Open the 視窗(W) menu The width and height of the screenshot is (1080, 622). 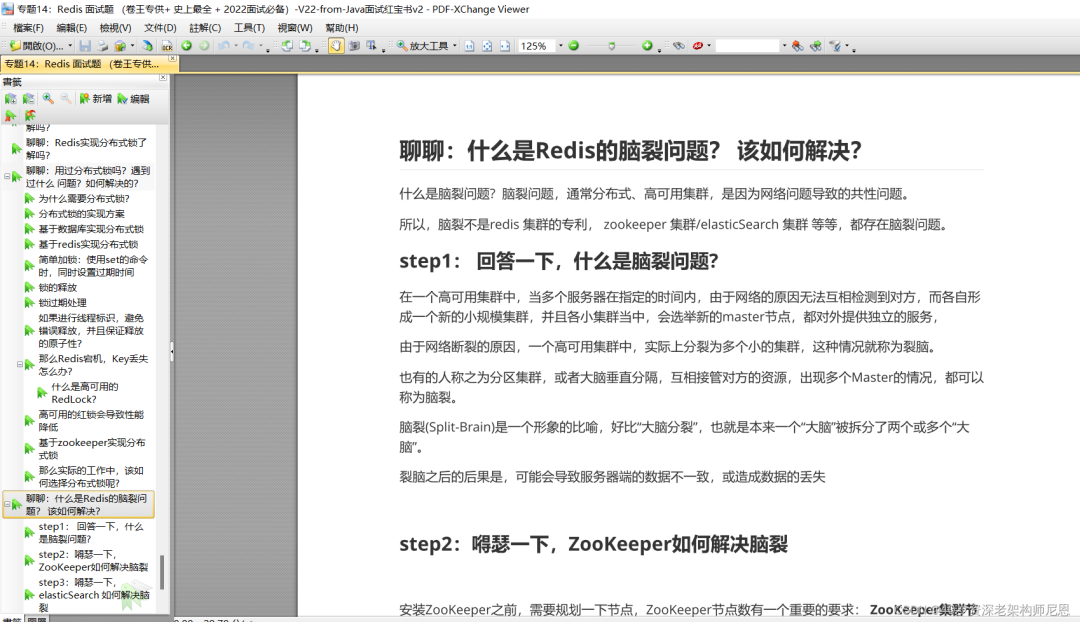coord(295,28)
